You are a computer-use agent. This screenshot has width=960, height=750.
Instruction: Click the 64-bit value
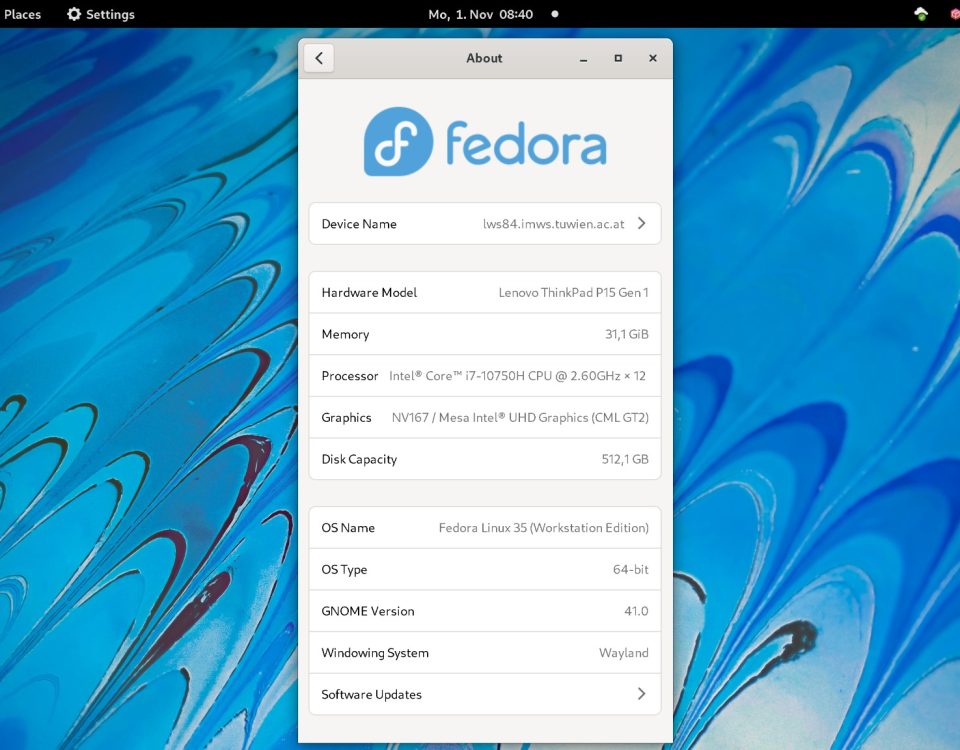(x=631, y=569)
